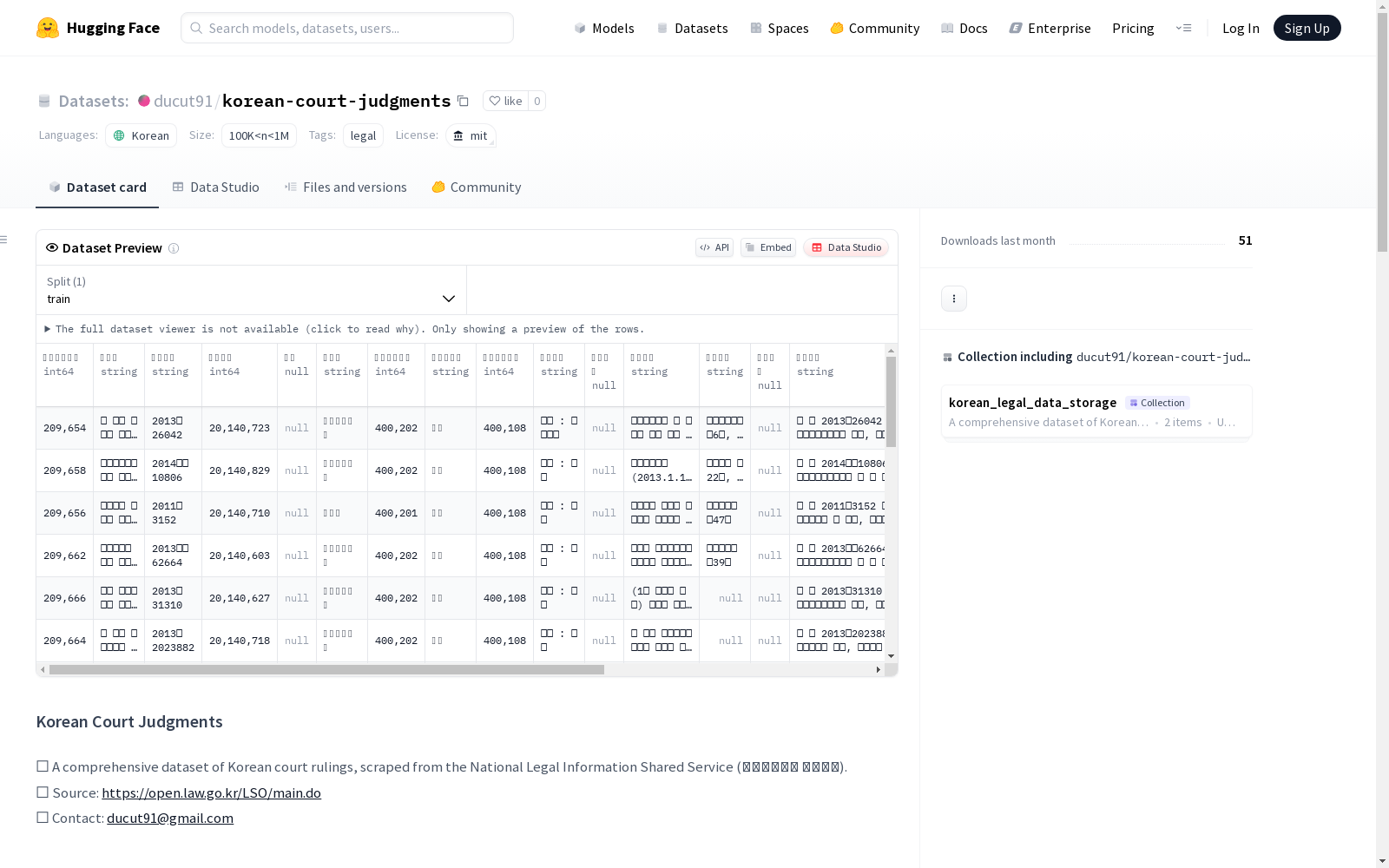Click the Korean language tag
This screenshot has width=1389, height=868.
coord(142,135)
